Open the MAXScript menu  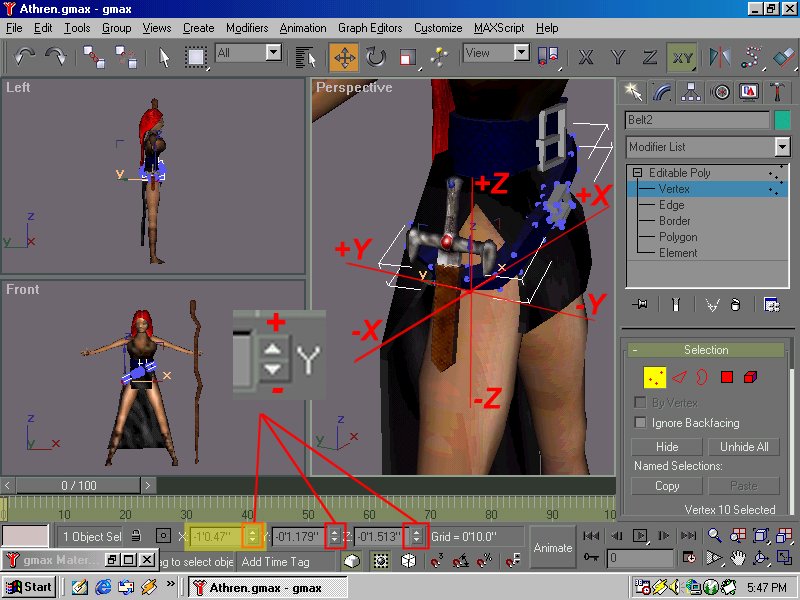pos(499,28)
